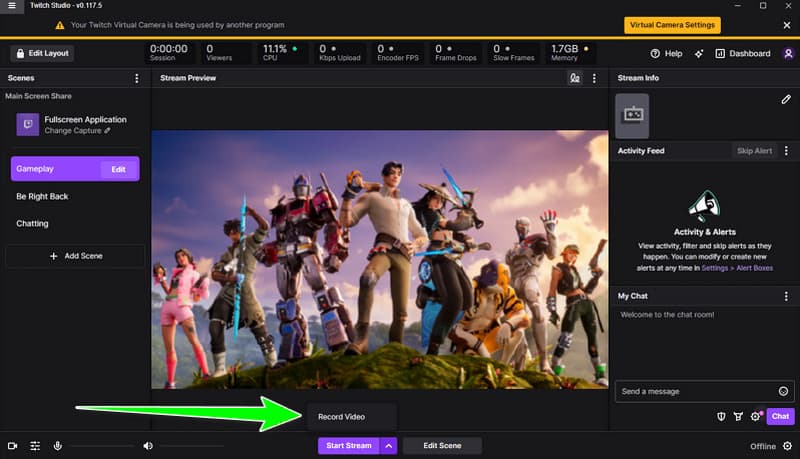The width and height of the screenshot is (800, 459).
Task: Click the Offline status label
Action: tap(763, 446)
